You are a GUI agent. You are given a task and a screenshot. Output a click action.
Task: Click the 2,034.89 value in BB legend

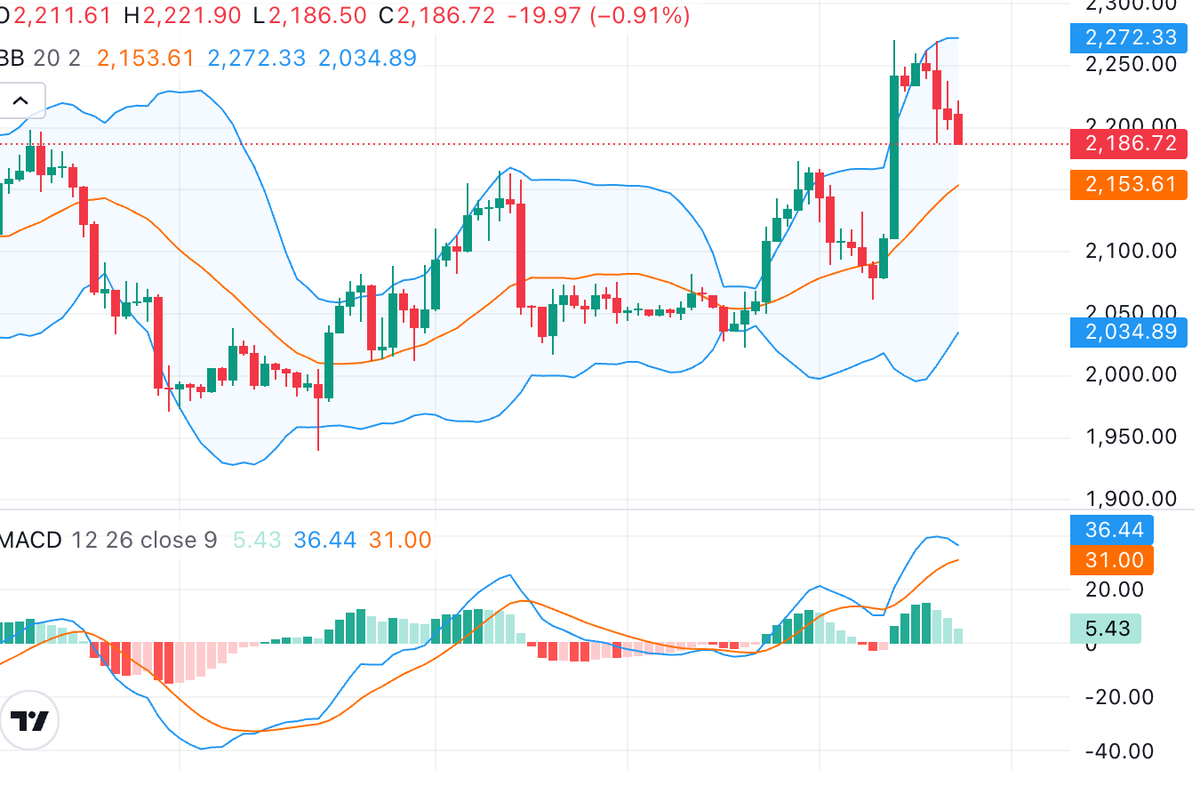click(367, 58)
